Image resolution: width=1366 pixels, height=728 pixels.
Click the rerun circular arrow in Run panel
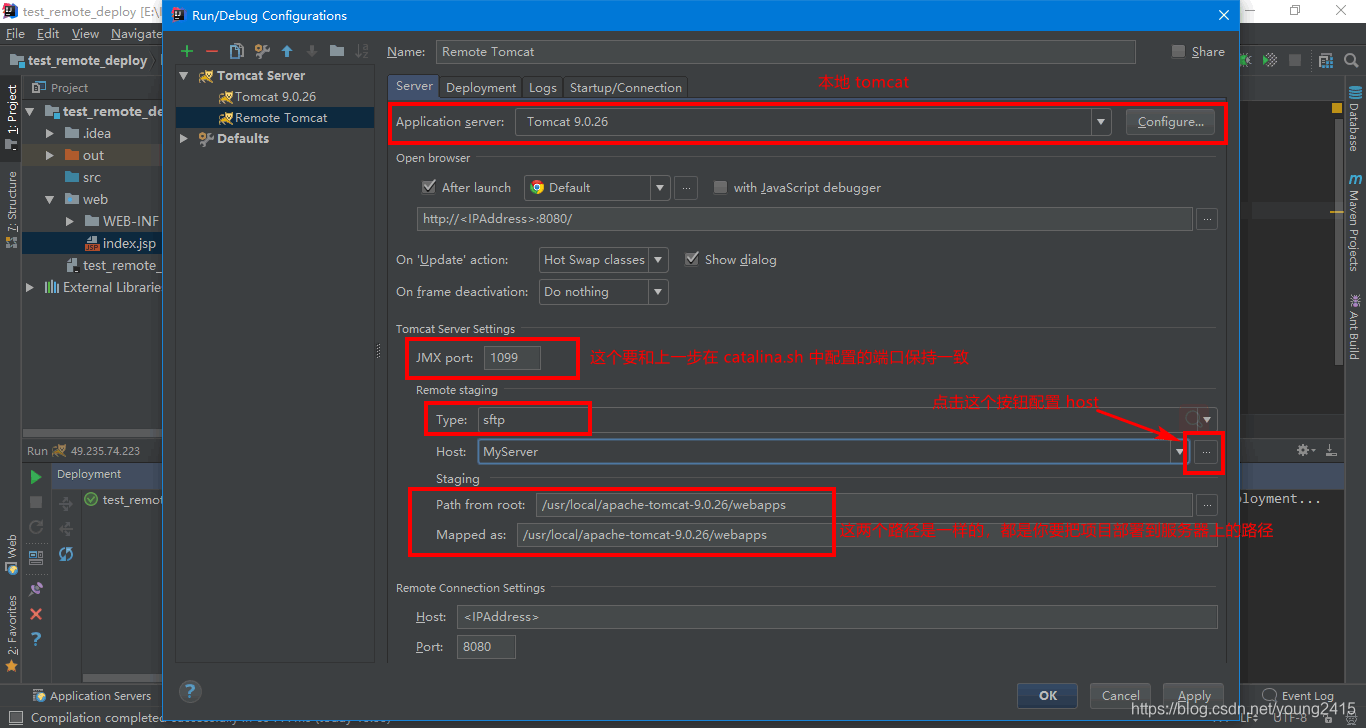(x=36, y=527)
